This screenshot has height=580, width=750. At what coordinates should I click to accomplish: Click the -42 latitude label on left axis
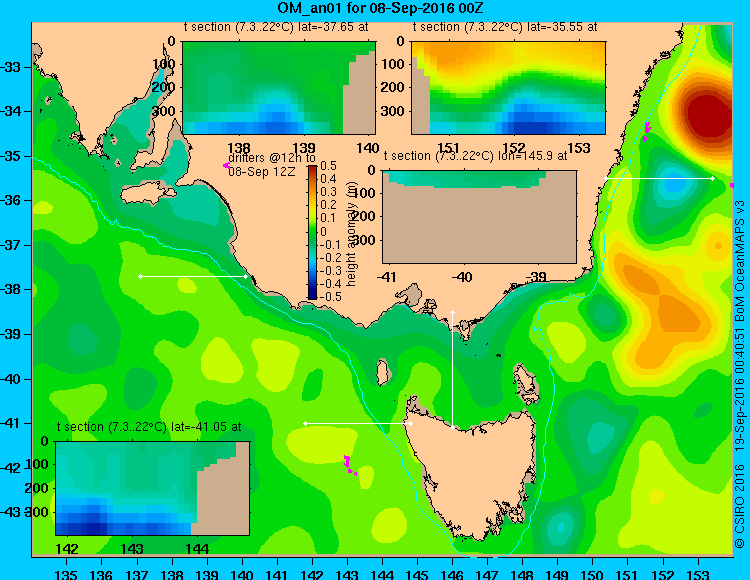(x=11, y=468)
